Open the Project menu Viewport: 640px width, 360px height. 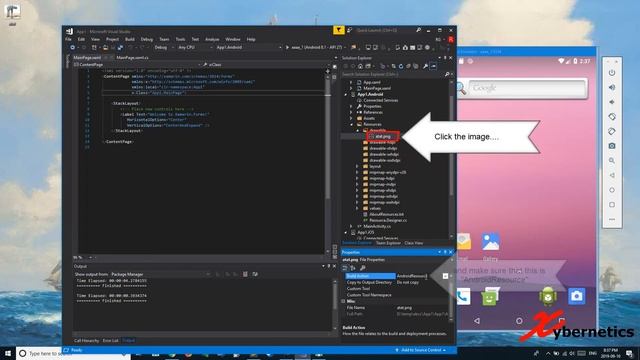click(112, 39)
